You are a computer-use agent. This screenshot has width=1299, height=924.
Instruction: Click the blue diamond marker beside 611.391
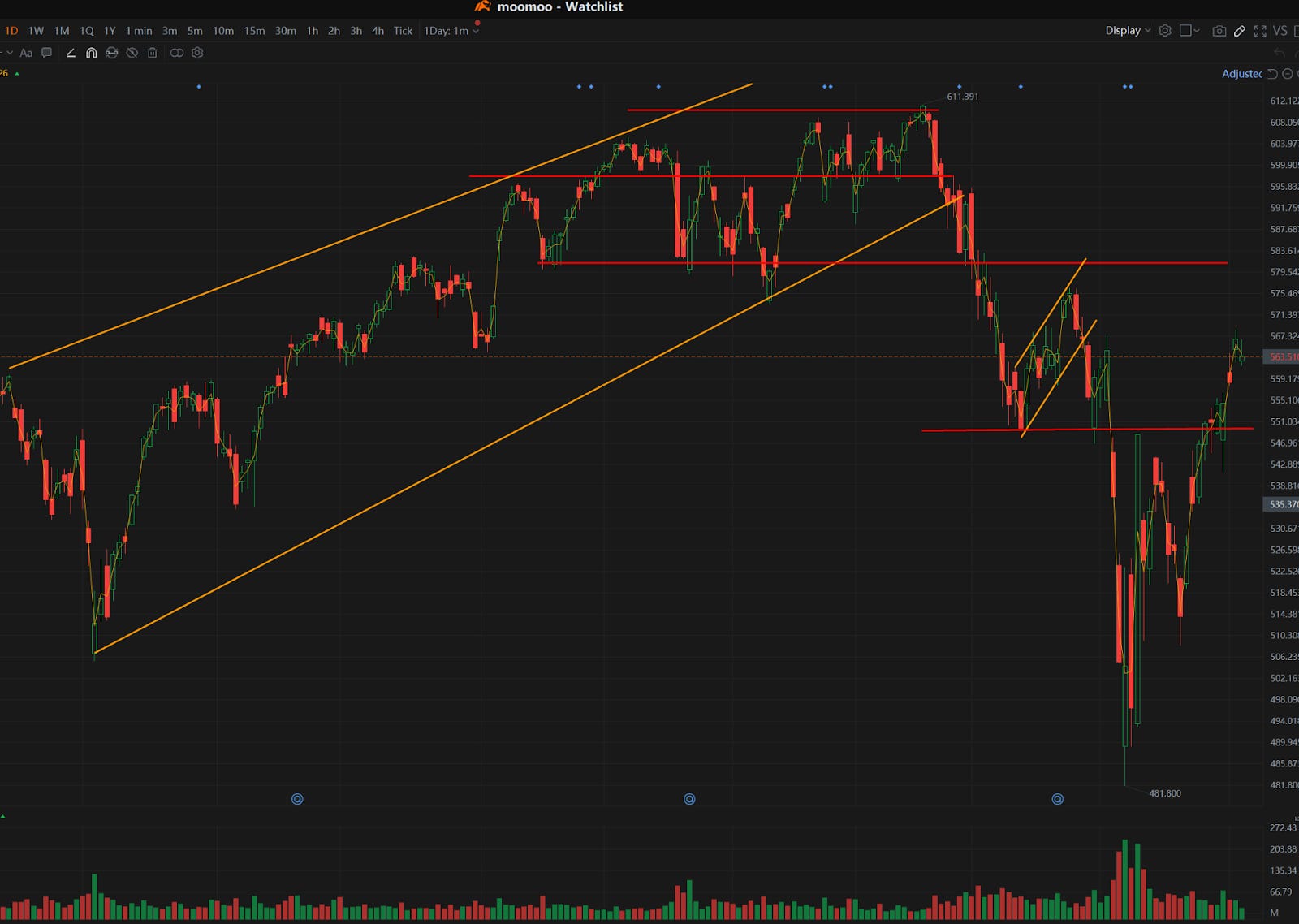pyautogui.click(x=959, y=86)
